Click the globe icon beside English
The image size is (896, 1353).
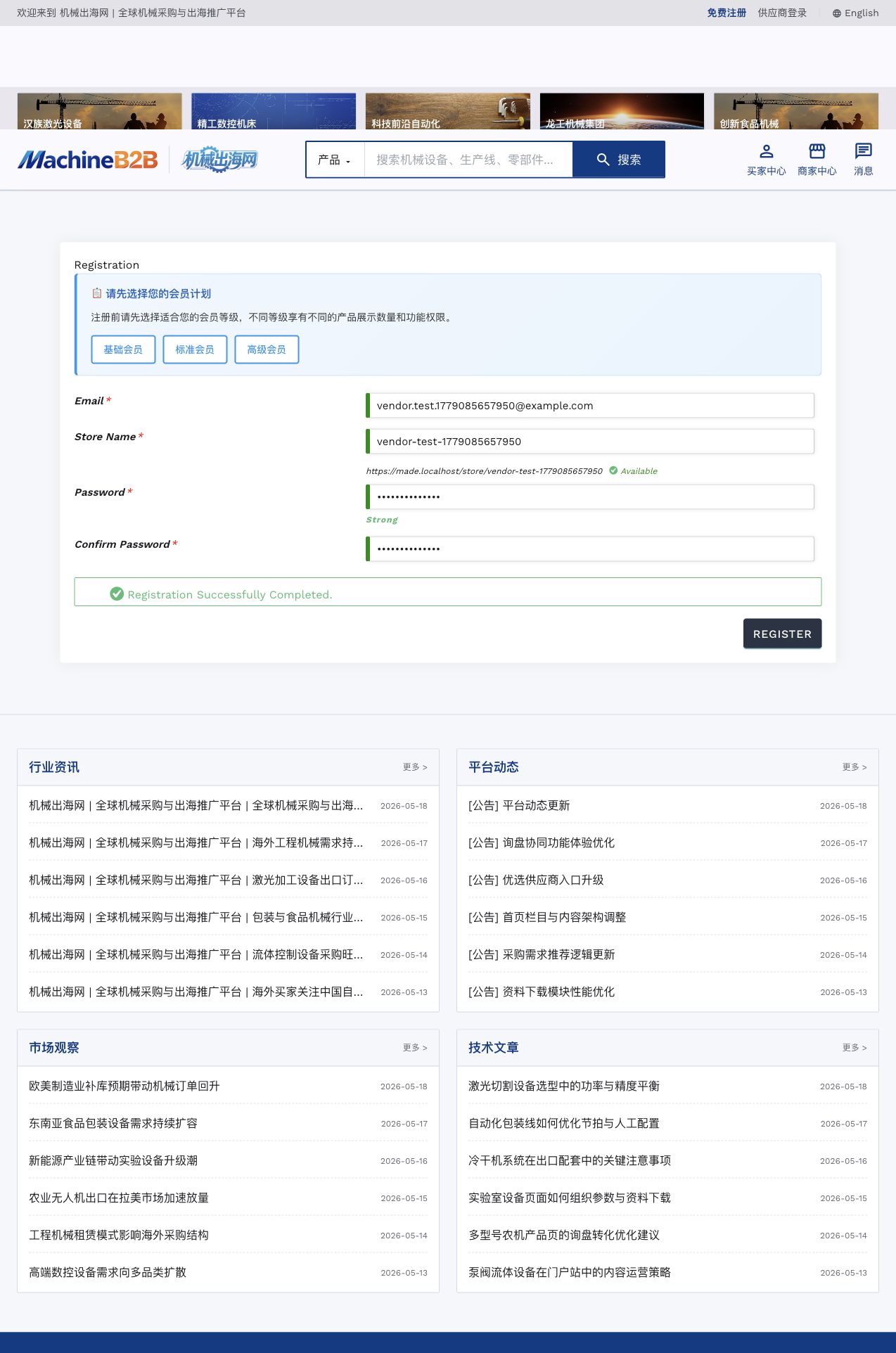[836, 13]
